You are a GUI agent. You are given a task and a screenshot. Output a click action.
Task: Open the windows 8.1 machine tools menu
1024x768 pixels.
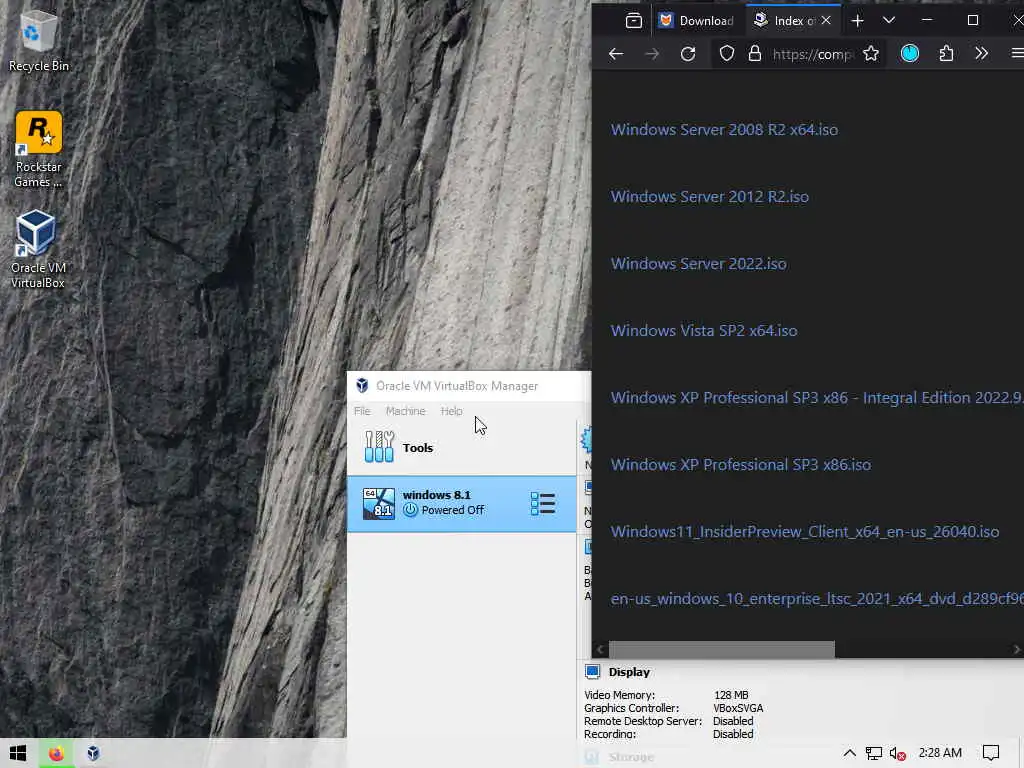[x=543, y=504]
